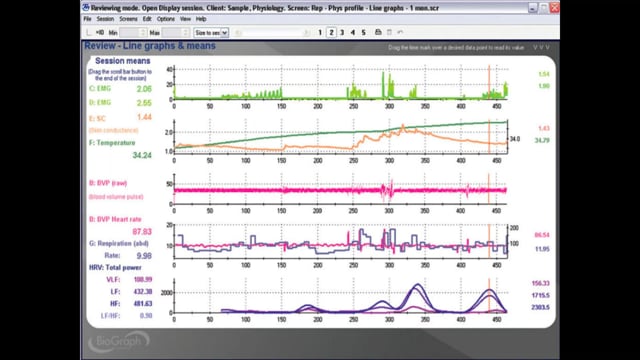The width and height of the screenshot is (640, 360).
Task: Click the toolbar scroll bar left arrow
Action: (x=239, y=33)
